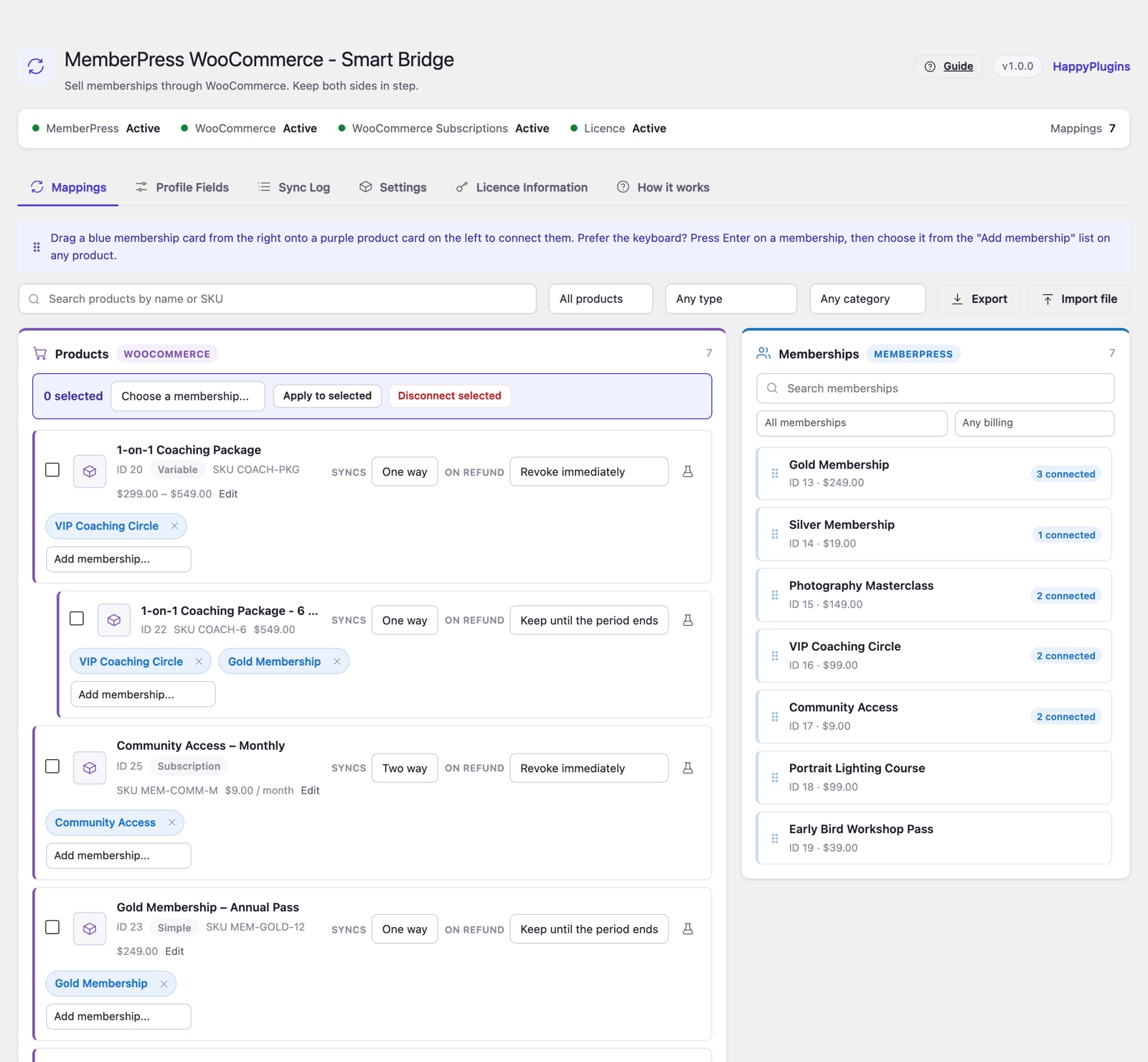Click the flask test icon for Gold Membership Annual Pass

[687, 929]
